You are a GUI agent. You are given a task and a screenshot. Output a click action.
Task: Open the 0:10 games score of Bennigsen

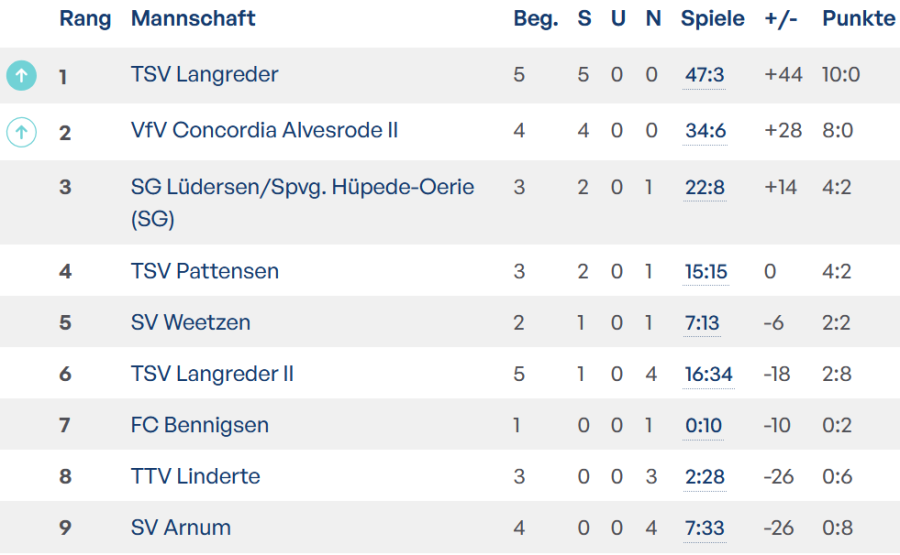coord(703,425)
